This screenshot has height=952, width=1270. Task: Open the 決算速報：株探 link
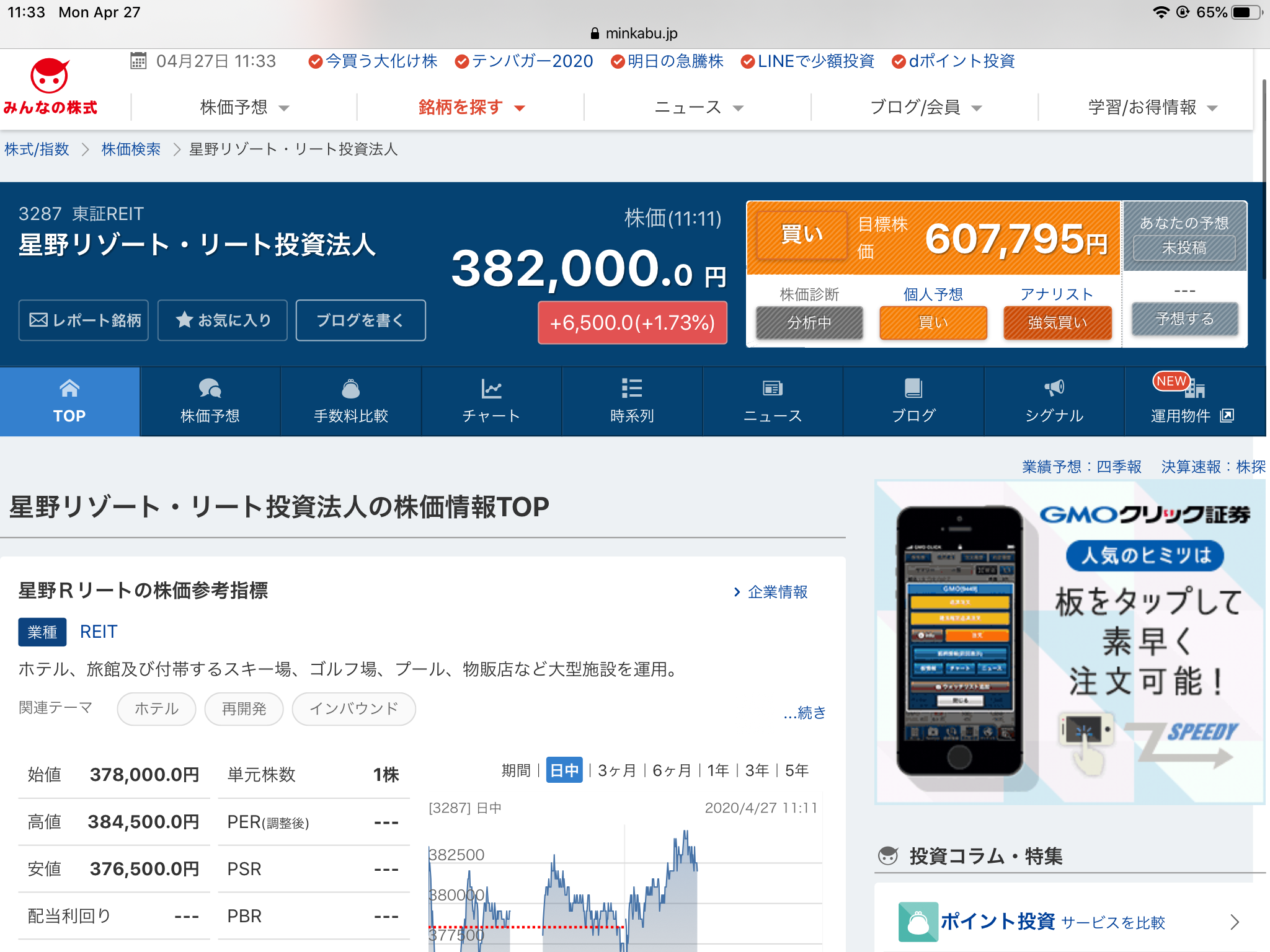coord(1214,467)
